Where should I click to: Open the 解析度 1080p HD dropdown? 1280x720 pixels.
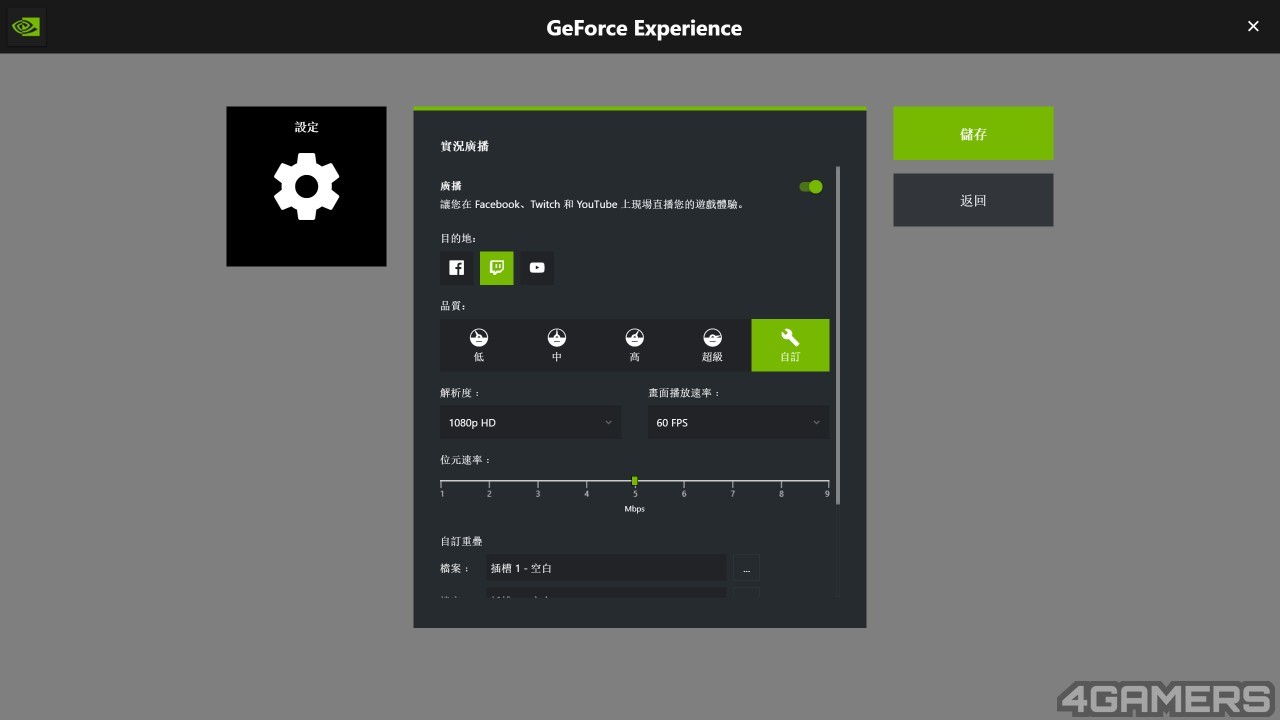(x=530, y=422)
